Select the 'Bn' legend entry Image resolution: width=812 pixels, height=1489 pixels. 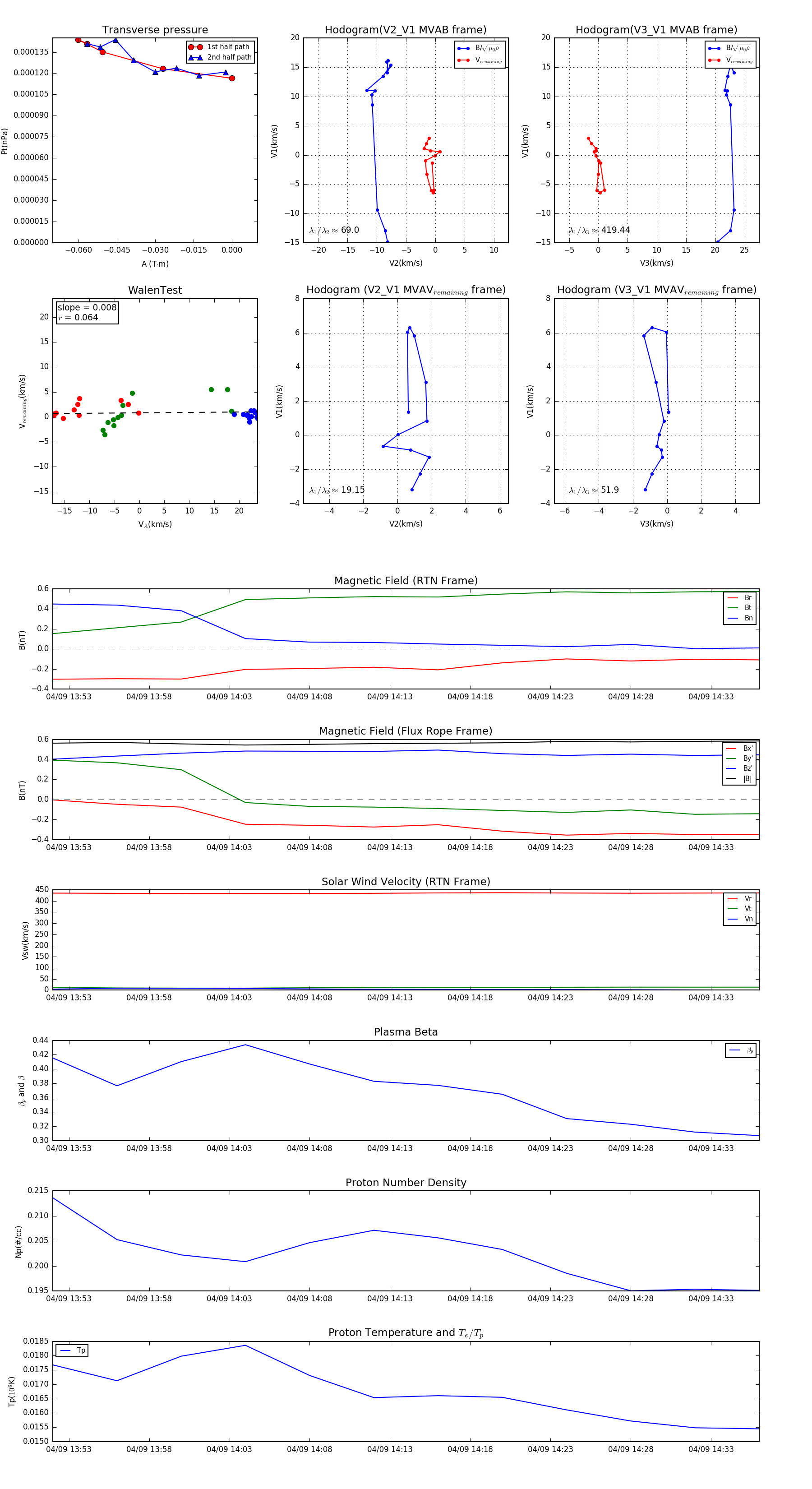tap(740, 618)
